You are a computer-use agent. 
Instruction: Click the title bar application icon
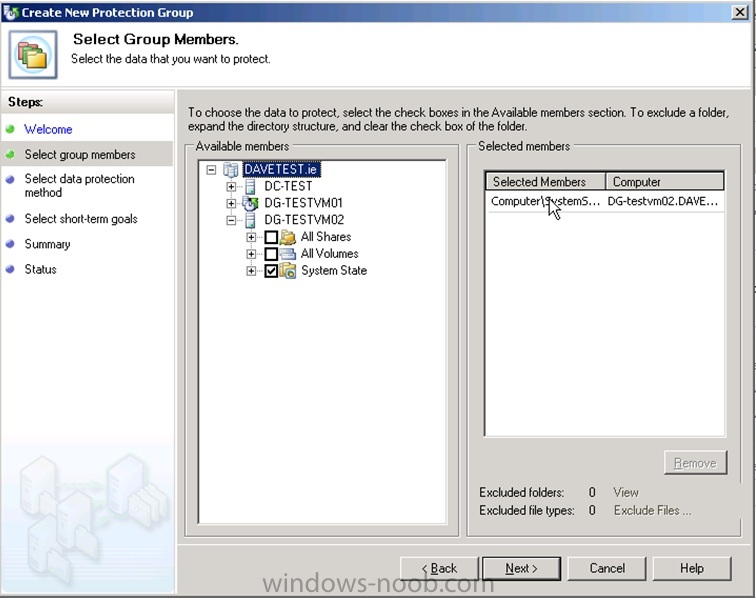tap(11, 13)
